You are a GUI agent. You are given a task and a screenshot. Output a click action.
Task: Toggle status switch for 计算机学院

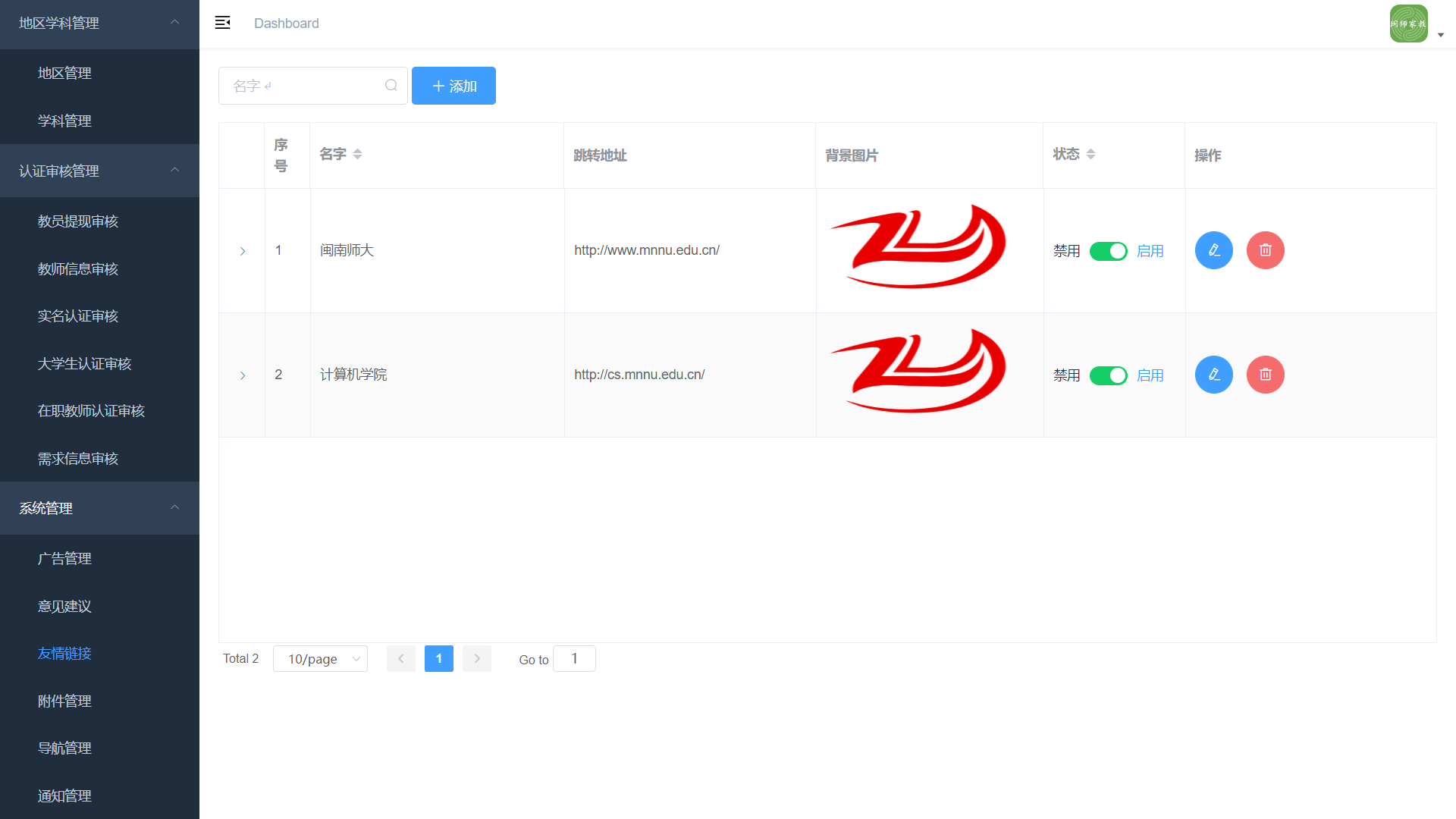[1108, 375]
